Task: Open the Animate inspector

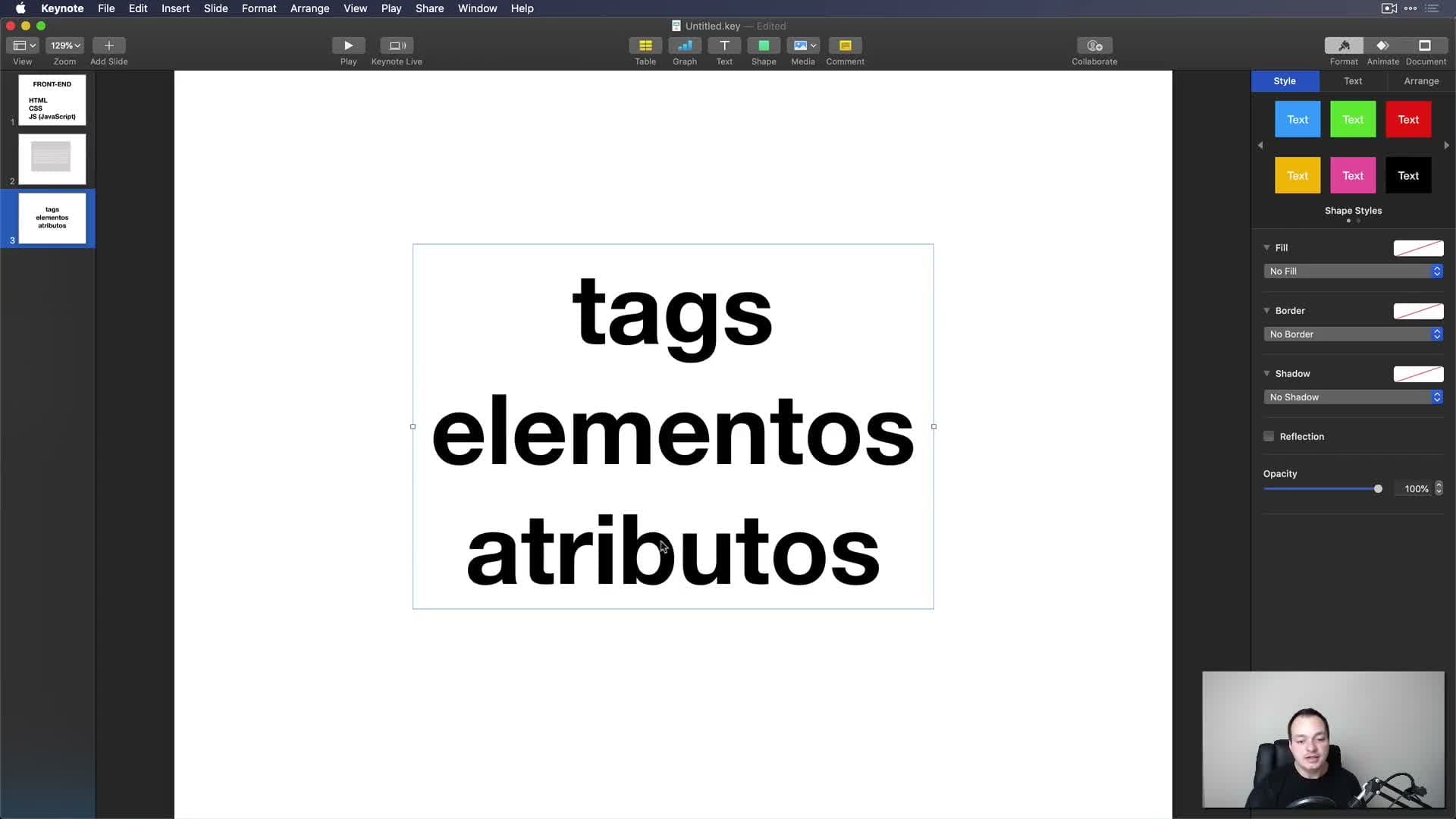Action: click(x=1382, y=45)
